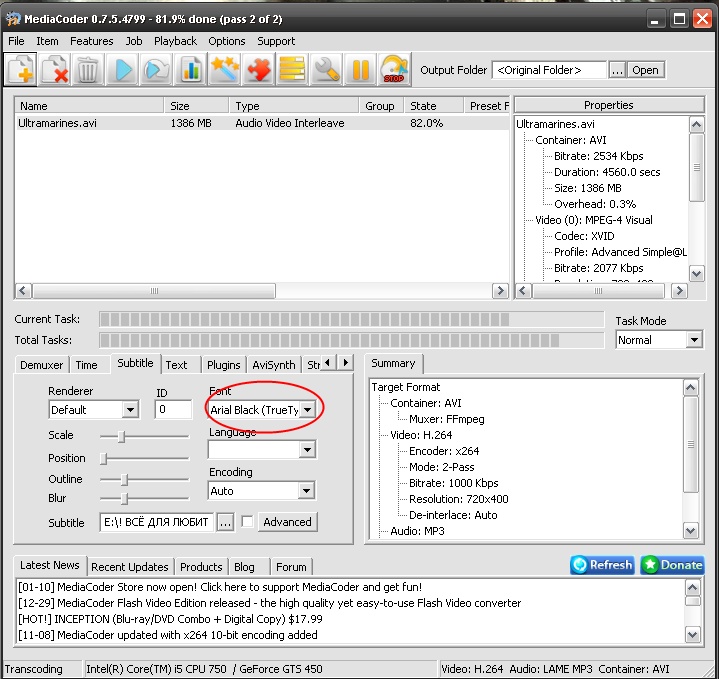Open the Job menu

134,41
